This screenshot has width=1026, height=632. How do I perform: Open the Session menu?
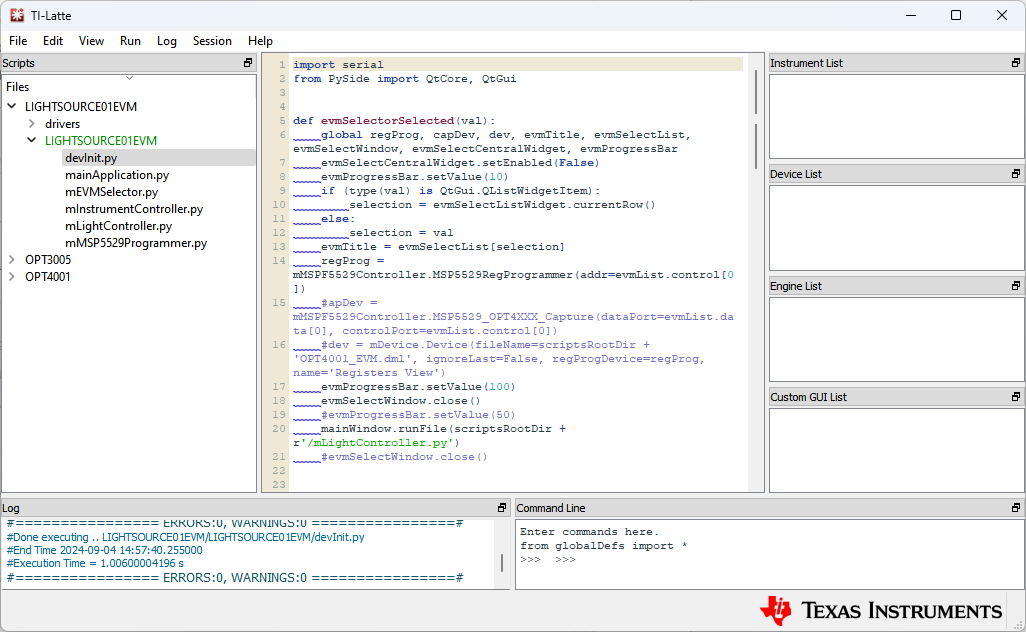point(212,41)
